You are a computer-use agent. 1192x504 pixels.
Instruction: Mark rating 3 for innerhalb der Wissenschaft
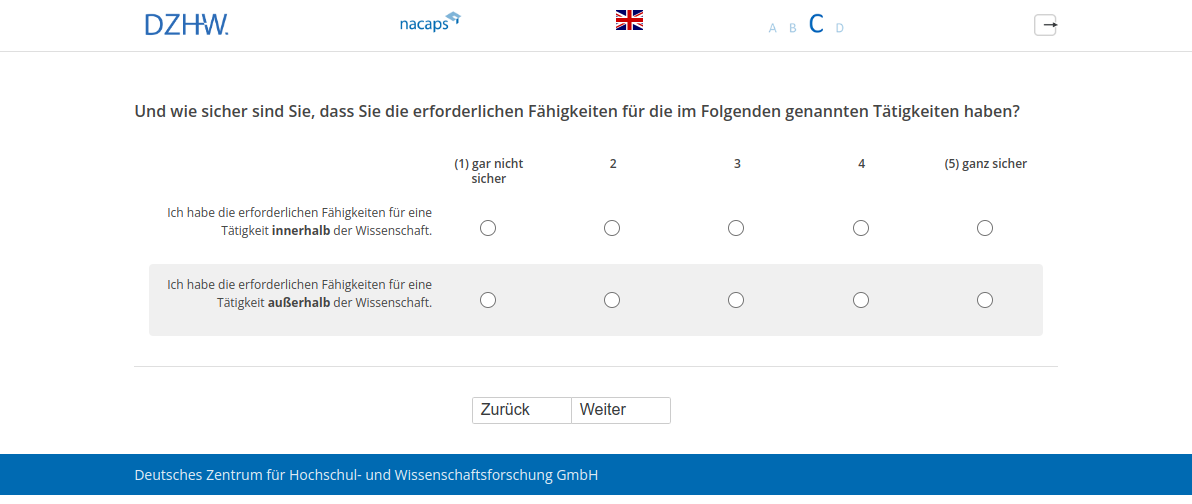click(736, 228)
